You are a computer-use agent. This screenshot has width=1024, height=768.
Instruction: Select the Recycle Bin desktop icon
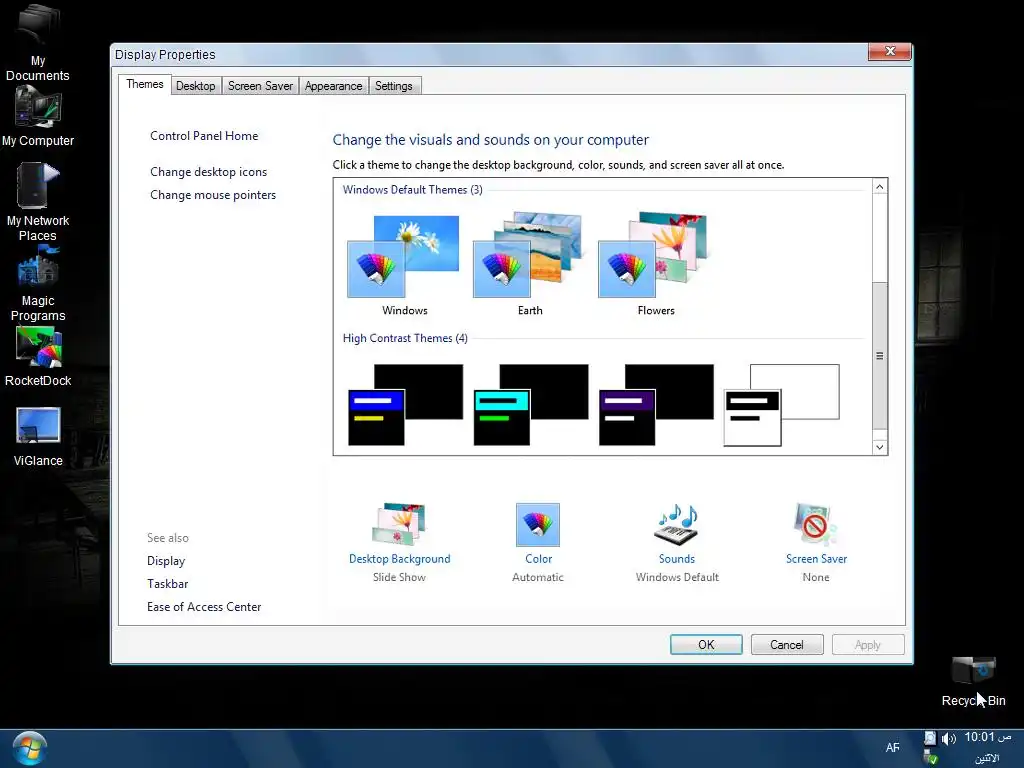[x=973, y=681]
